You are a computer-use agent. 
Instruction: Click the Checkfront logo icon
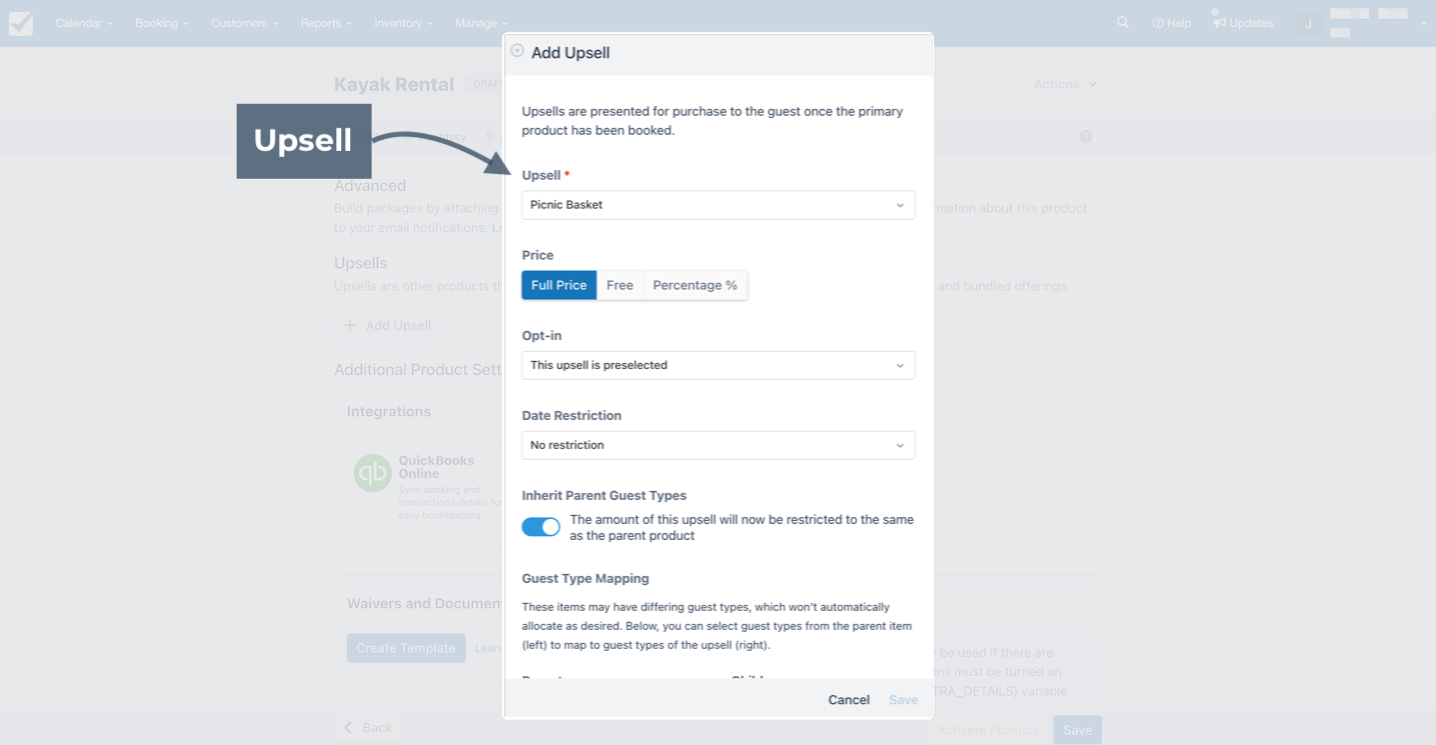coord(21,23)
